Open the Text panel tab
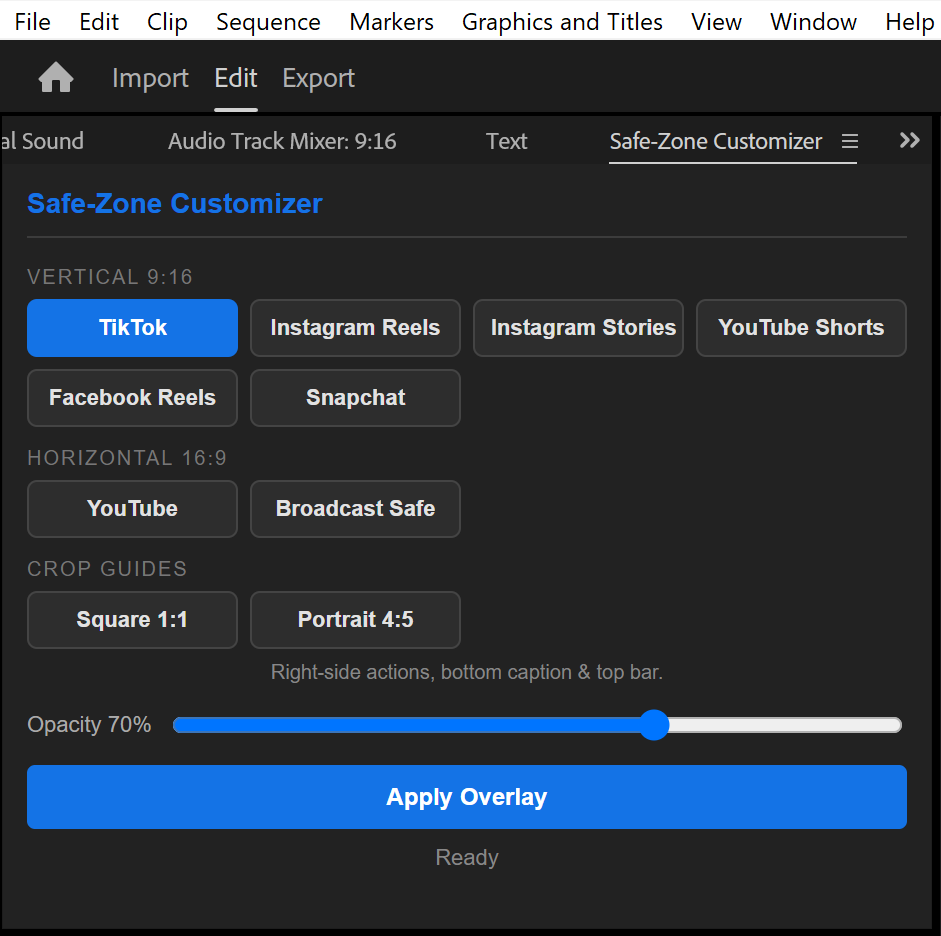Viewport: 941px width, 936px height. (507, 142)
